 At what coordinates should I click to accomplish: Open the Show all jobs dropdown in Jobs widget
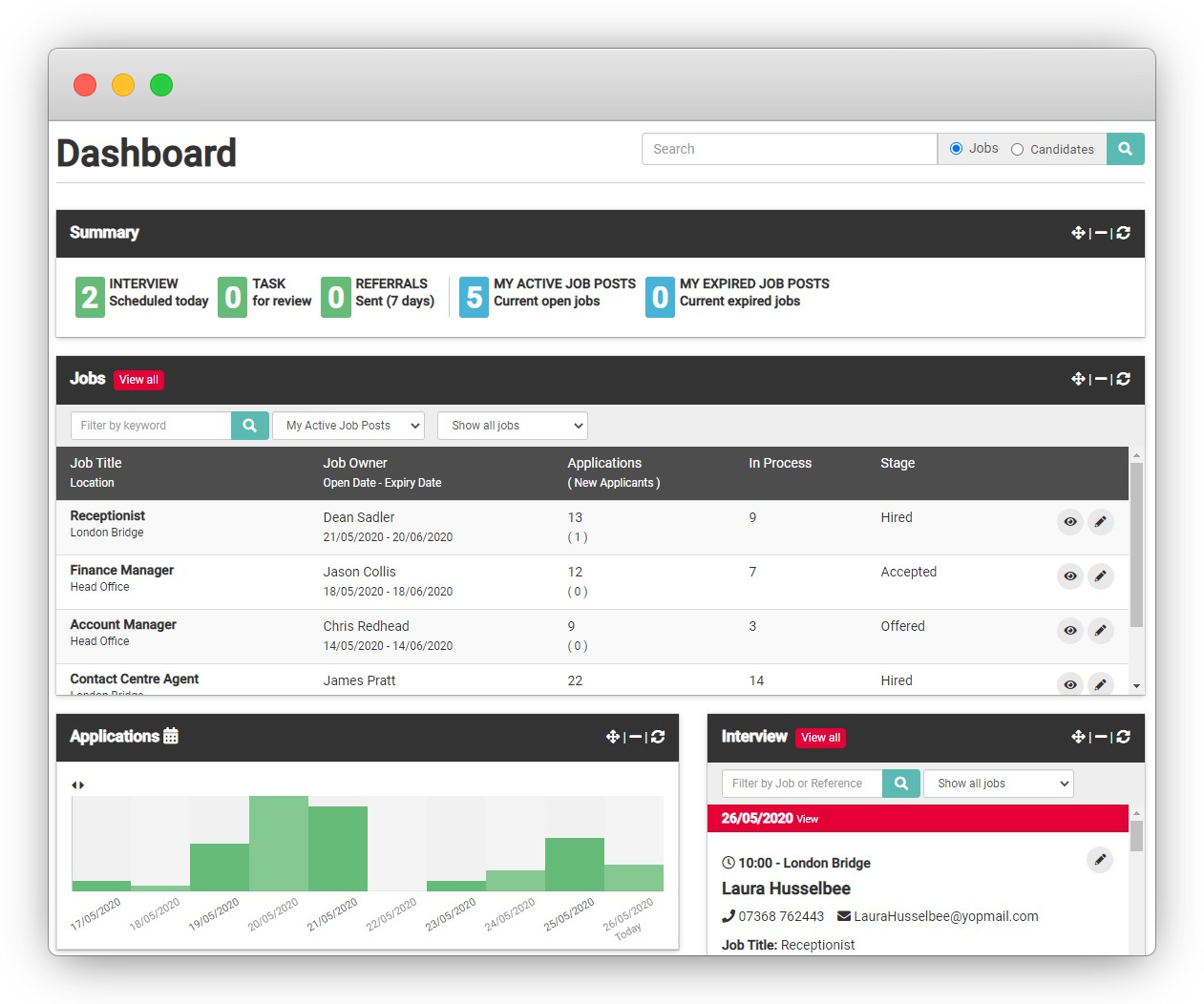point(512,426)
